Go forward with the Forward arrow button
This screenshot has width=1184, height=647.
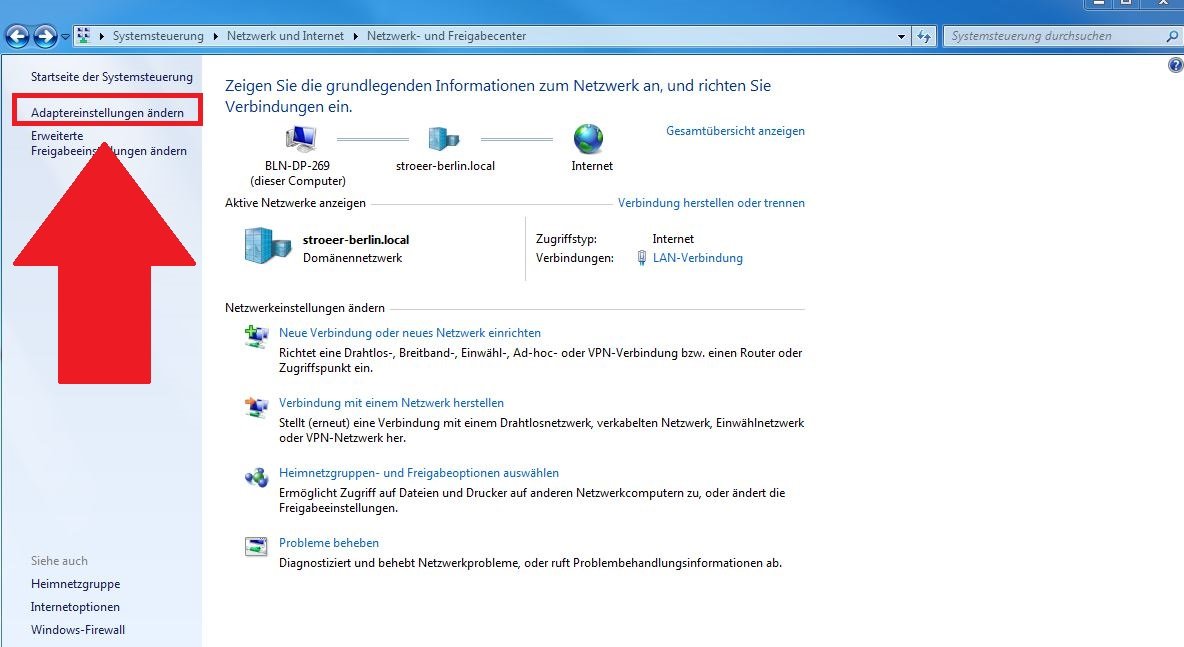point(45,35)
